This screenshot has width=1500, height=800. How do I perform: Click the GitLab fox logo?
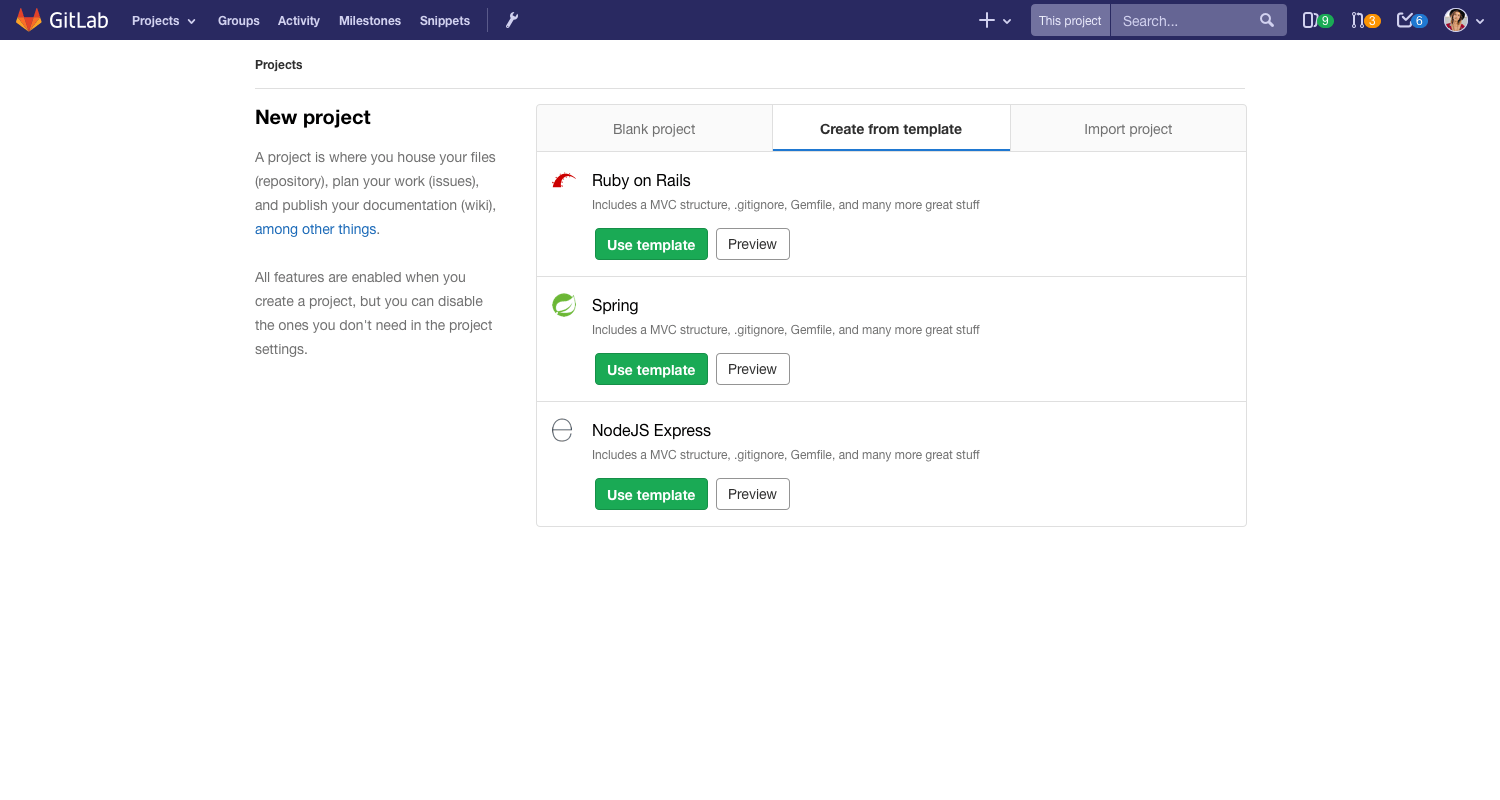coord(29,19)
